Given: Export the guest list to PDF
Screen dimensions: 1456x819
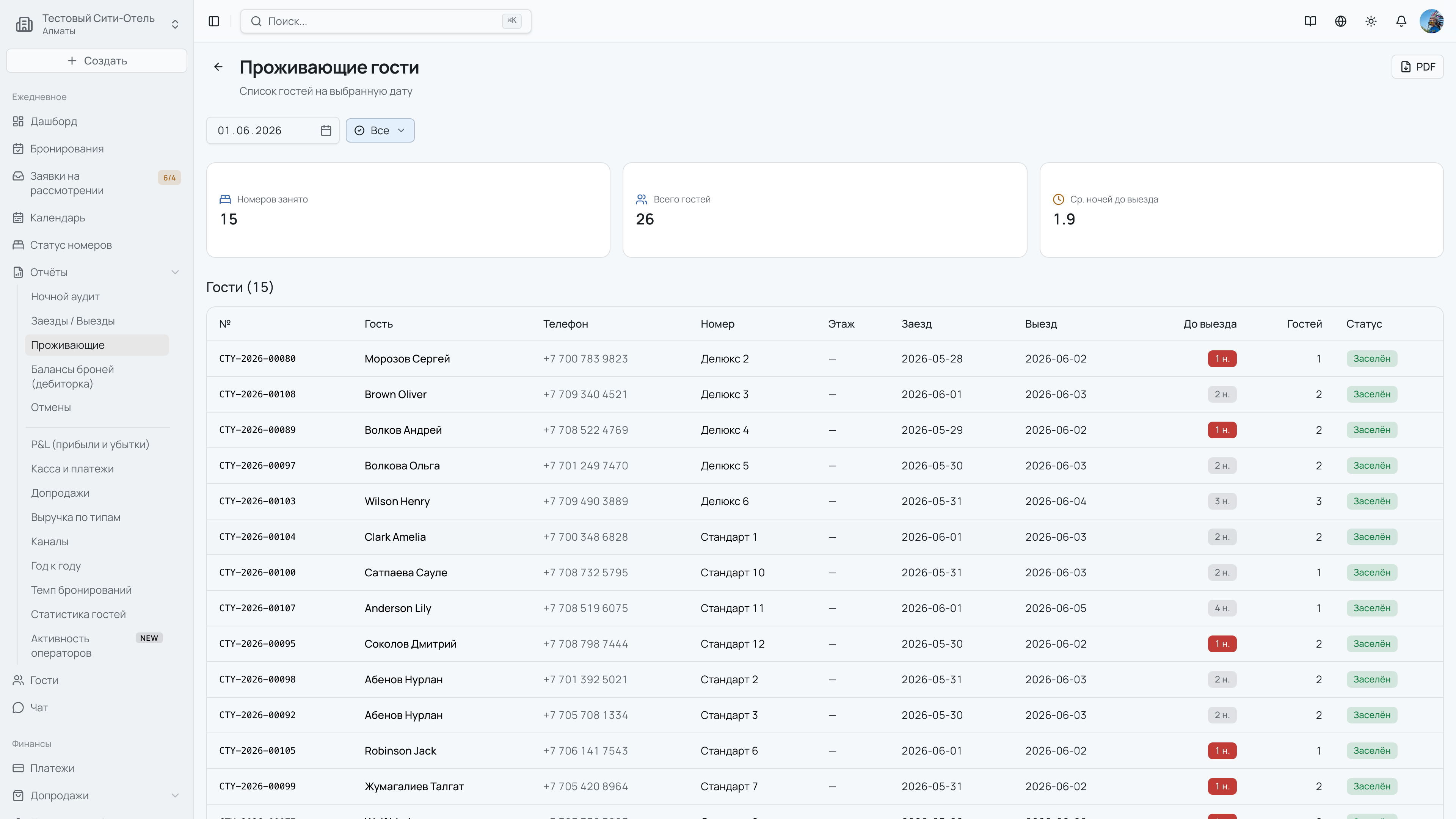Looking at the screenshot, I should 1418,67.
